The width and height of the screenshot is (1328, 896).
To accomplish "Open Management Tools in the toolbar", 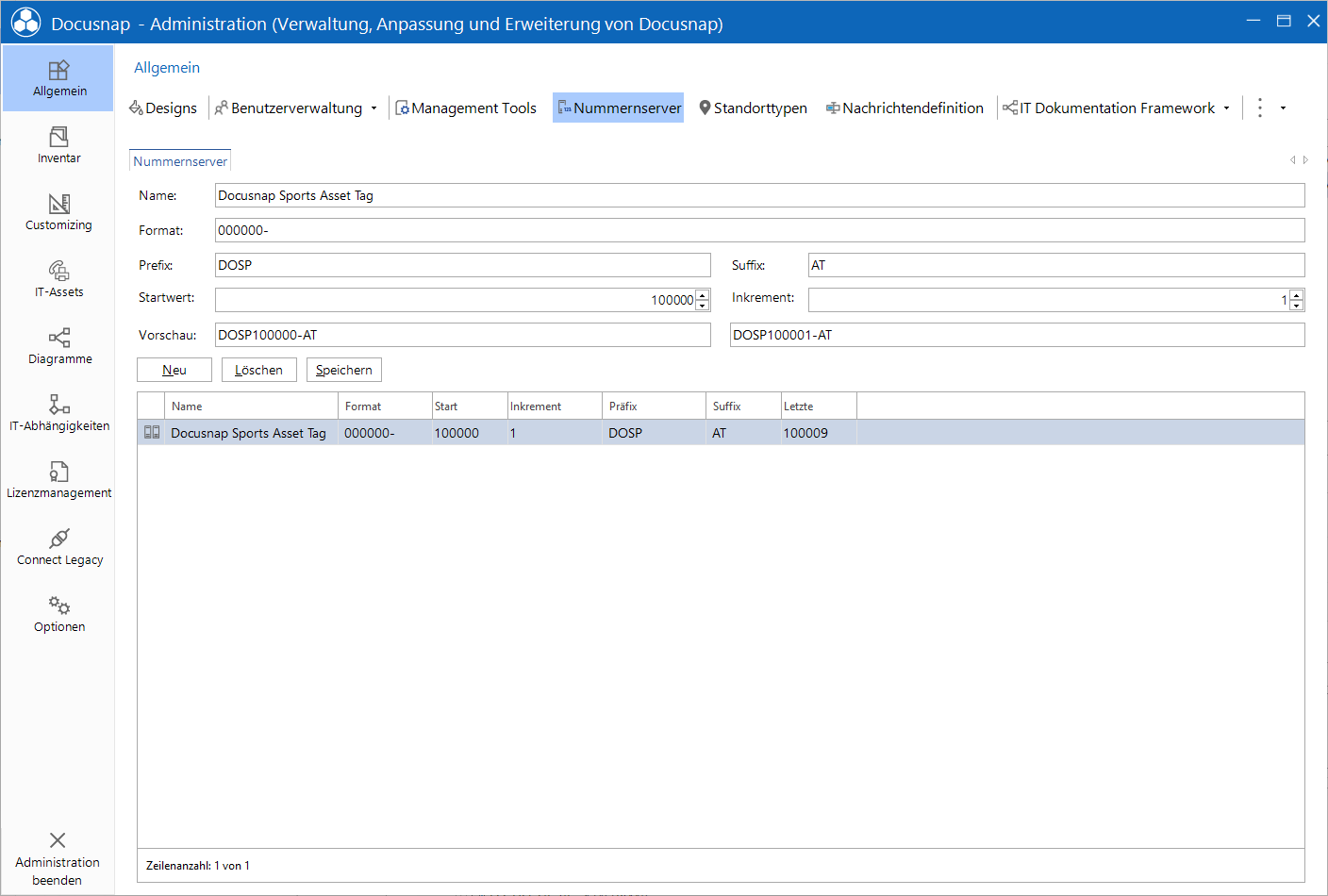I will [466, 108].
